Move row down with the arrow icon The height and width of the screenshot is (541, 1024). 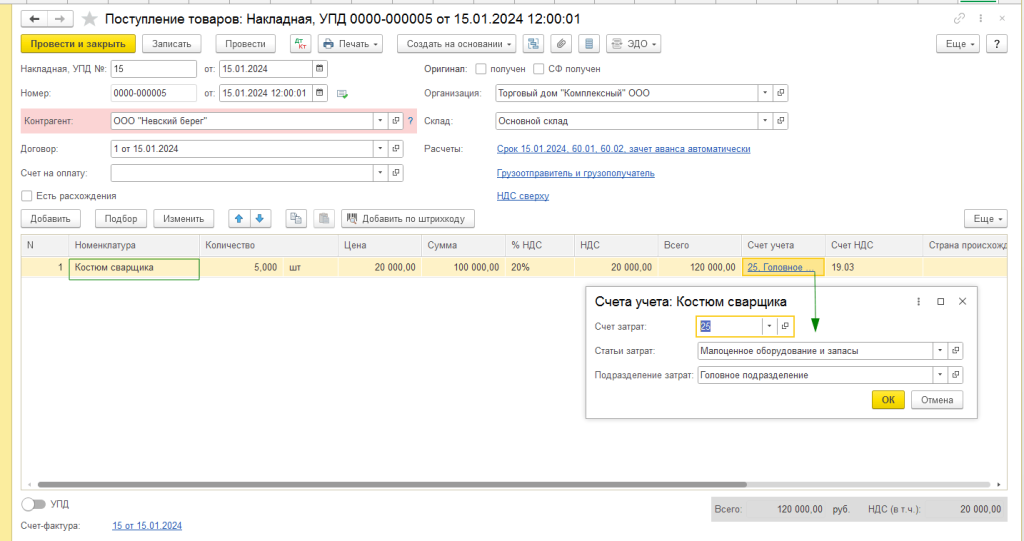pyautogui.click(x=258, y=219)
